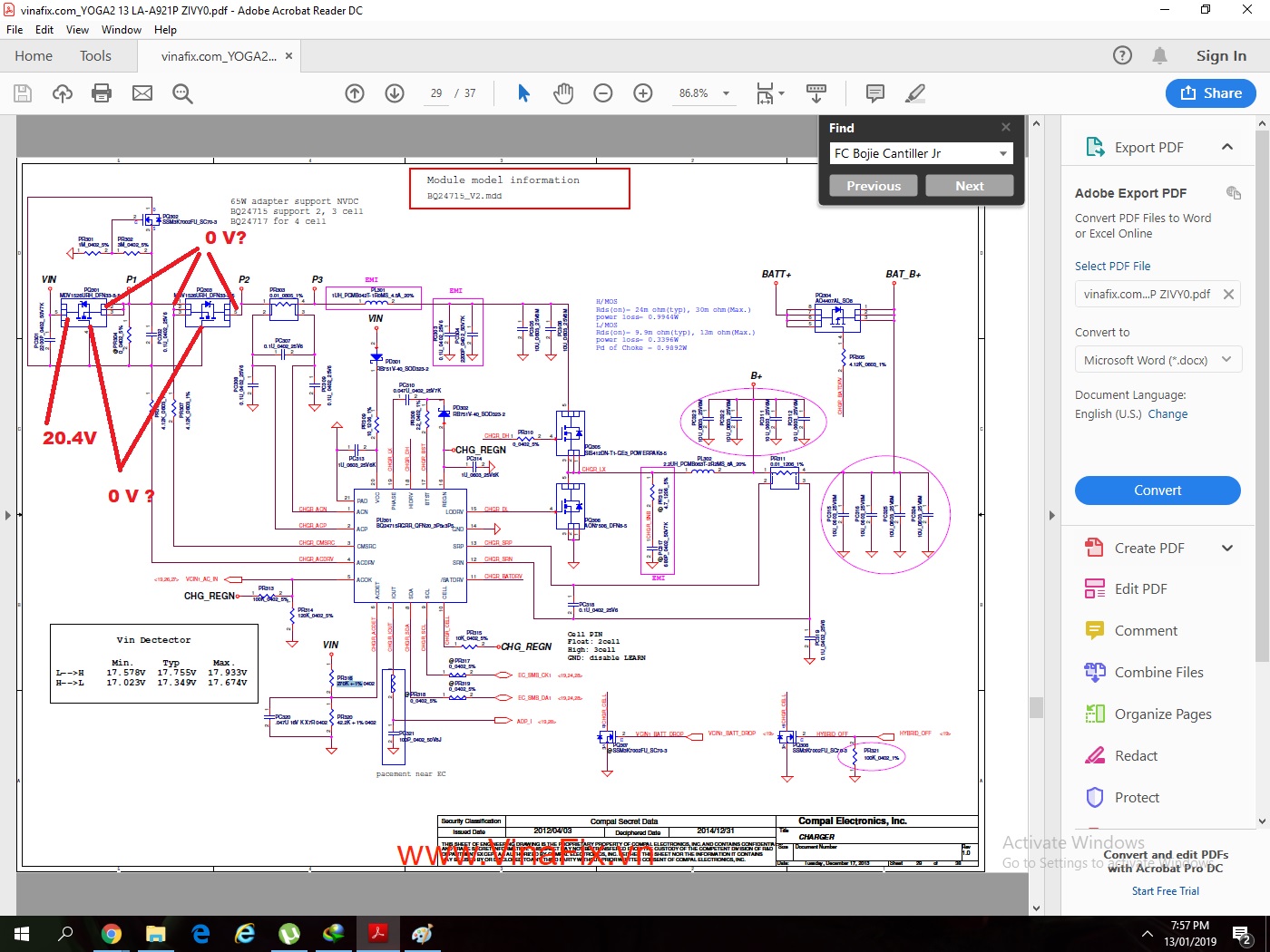This screenshot has width=1270, height=952.
Task: Open zoom level 86.8% dropdown
Action: [726, 93]
